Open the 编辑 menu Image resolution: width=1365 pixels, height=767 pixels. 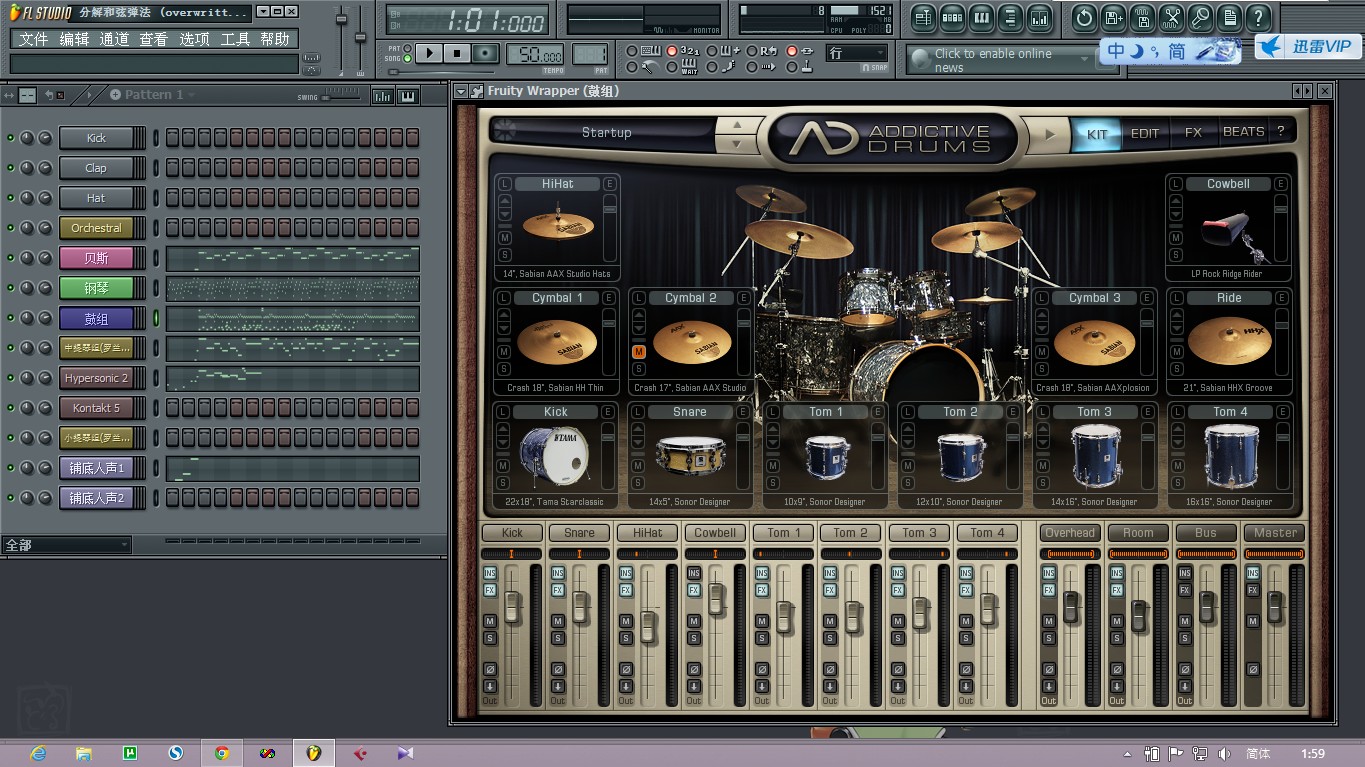74,39
